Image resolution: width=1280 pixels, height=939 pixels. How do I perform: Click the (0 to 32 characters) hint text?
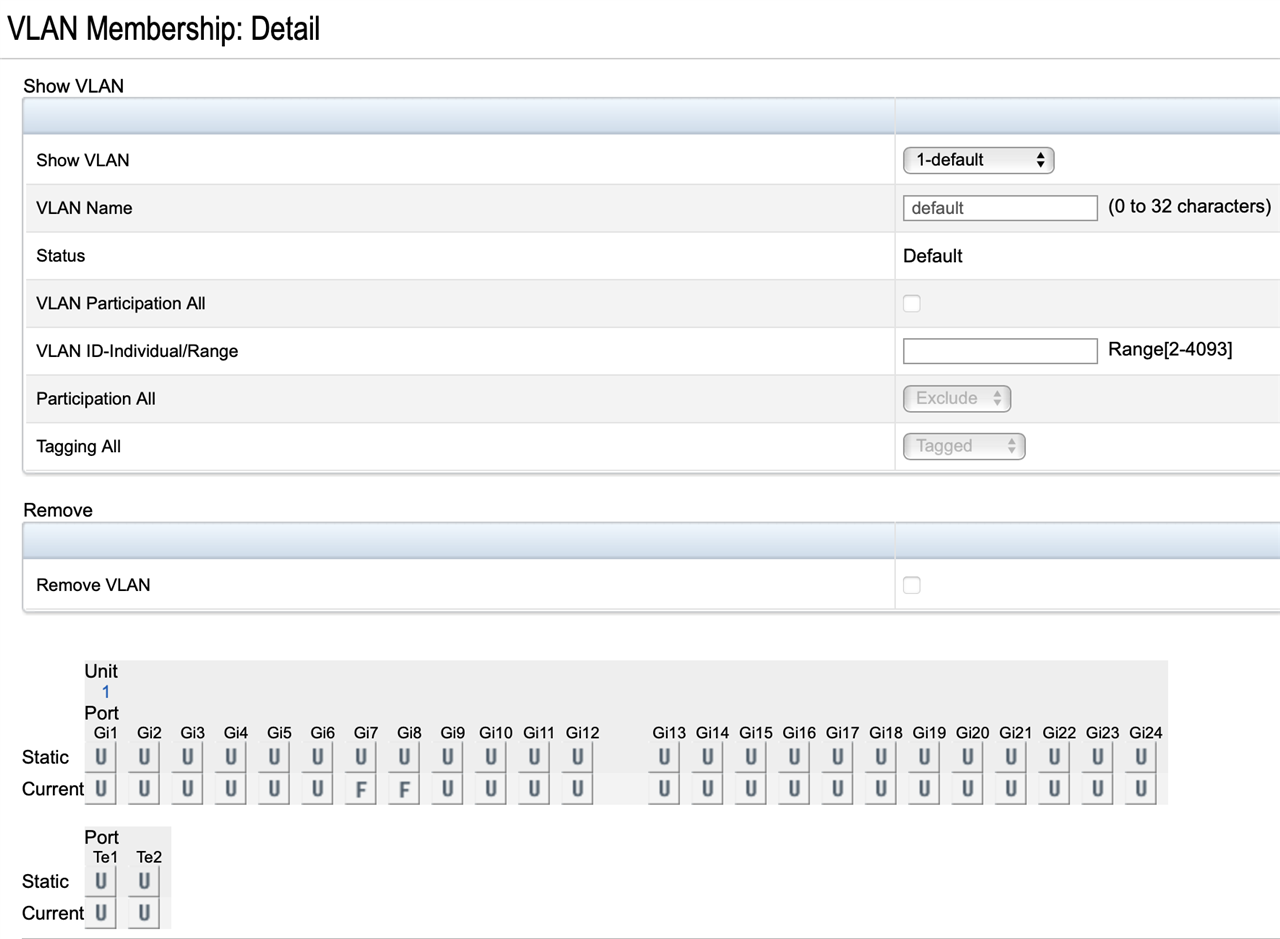(x=1189, y=207)
